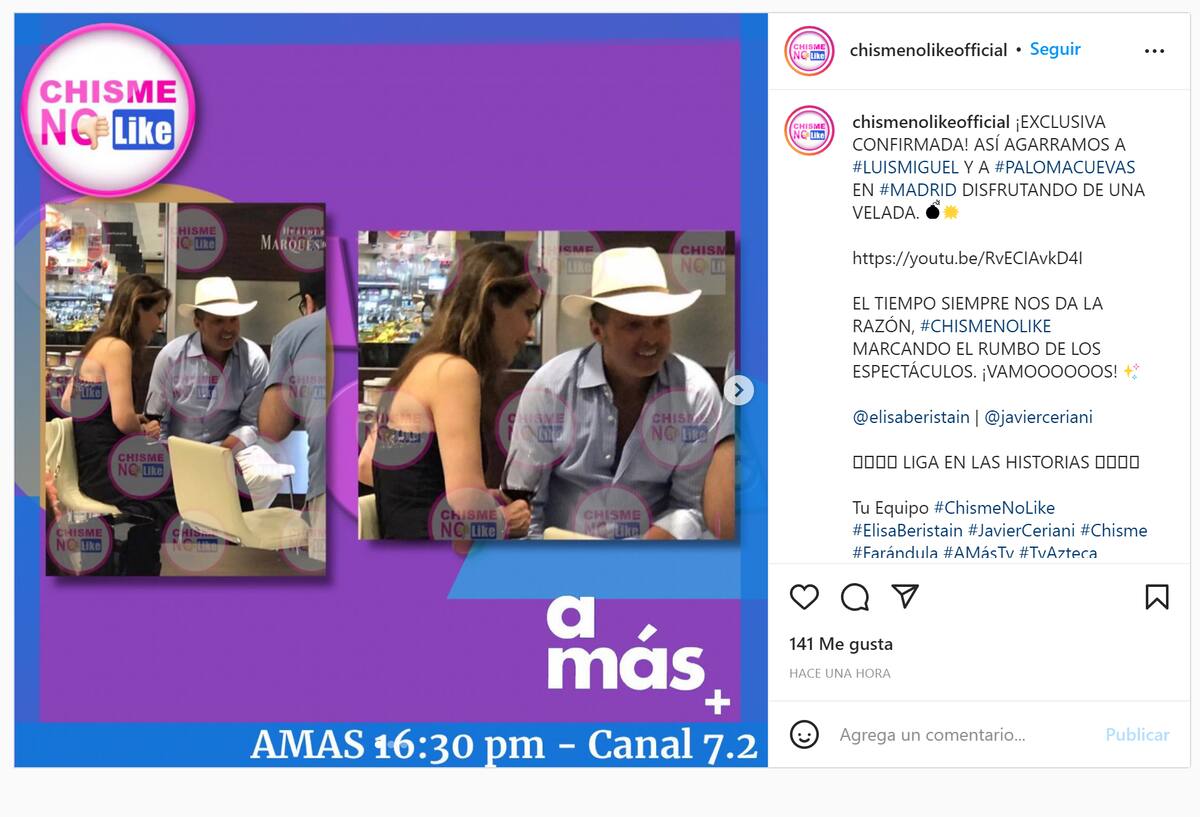Open comments via speech bubble icon
This screenshot has height=817, width=1200.
(855, 597)
